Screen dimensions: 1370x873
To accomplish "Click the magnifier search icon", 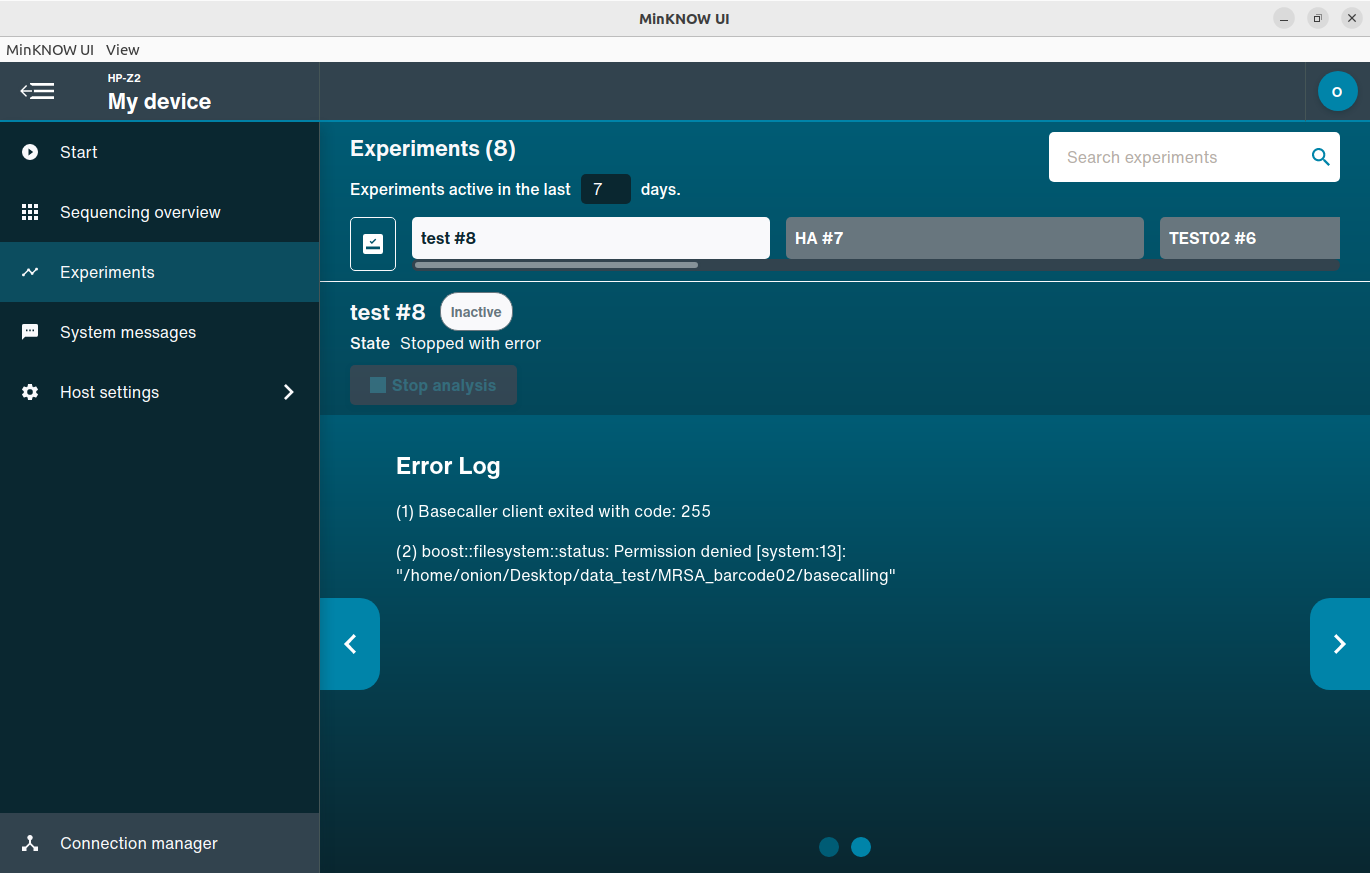I will pos(1320,157).
